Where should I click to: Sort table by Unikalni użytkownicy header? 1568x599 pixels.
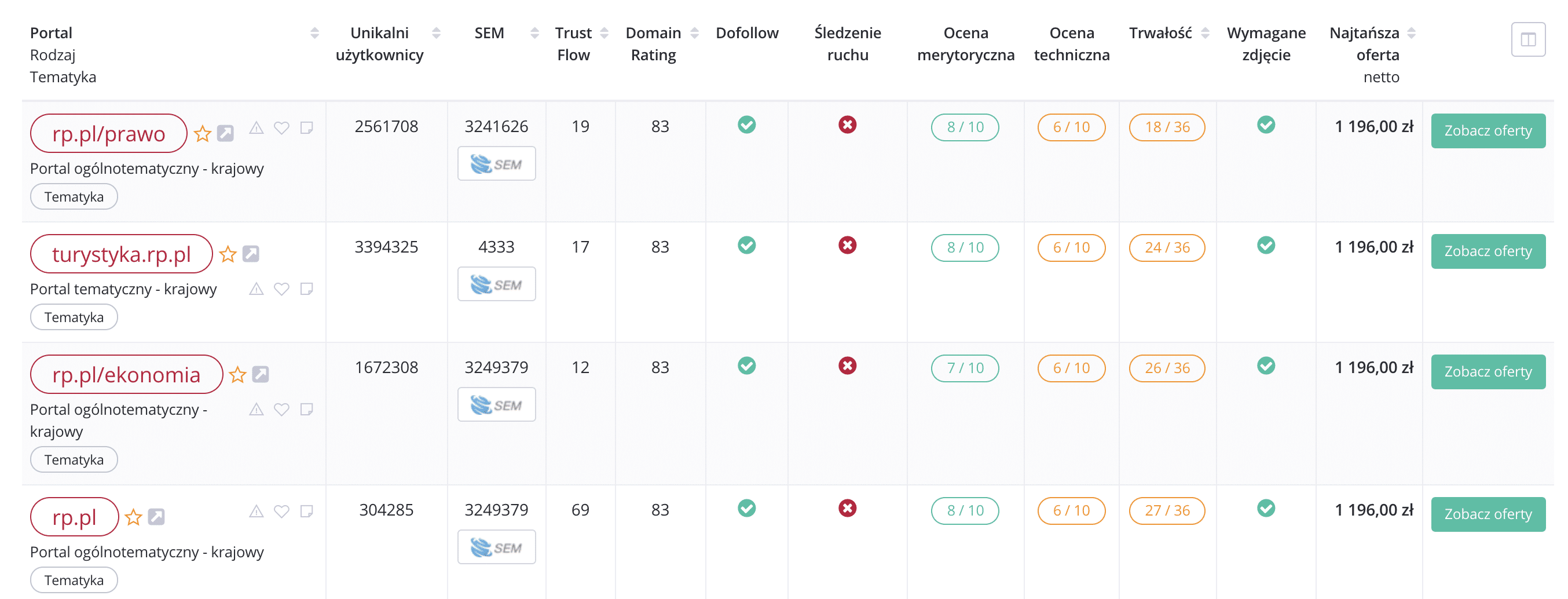click(436, 33)
